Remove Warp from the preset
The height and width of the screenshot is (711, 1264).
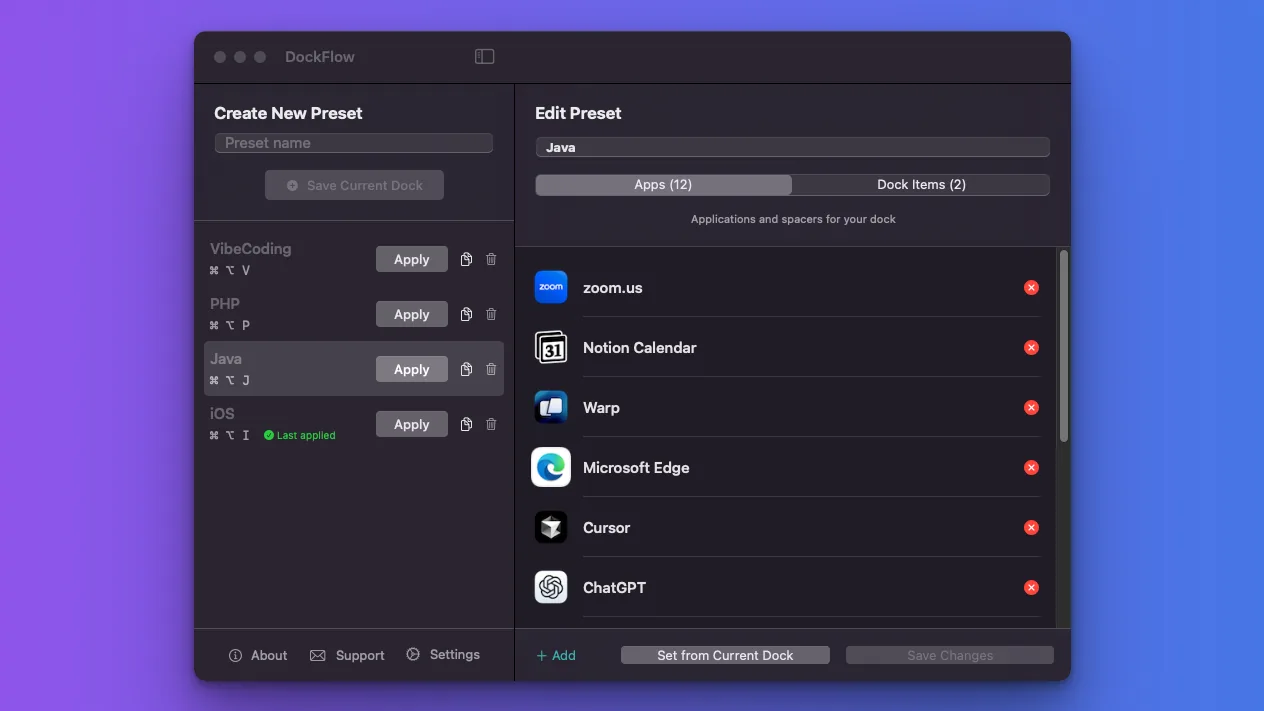[x=1031, y=407]
